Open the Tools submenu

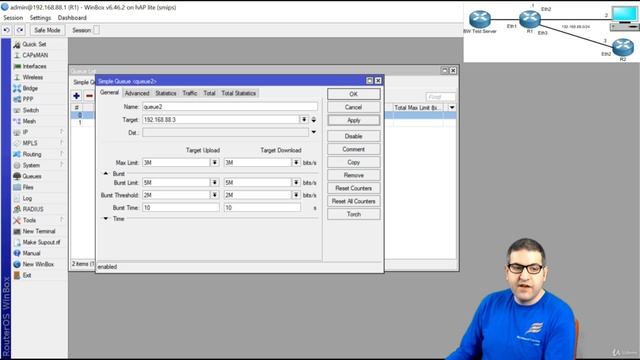pos(29,220)
